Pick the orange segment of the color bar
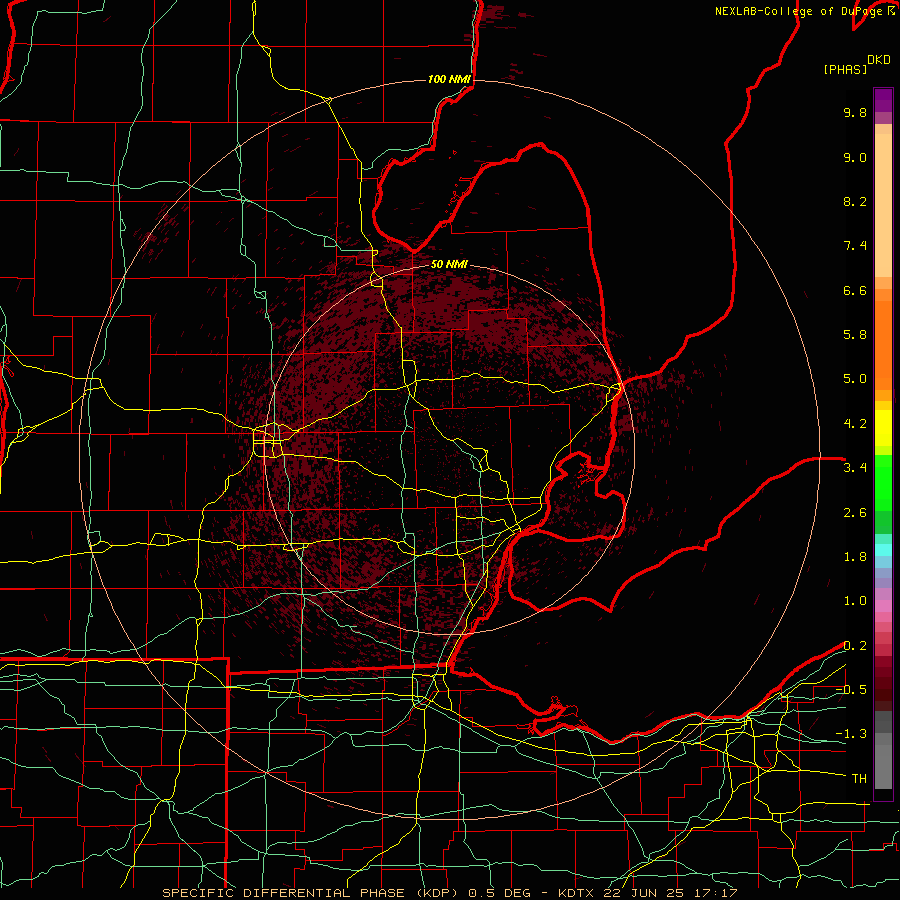The height and width of the screenshot is (900, 900). point(883,344)
